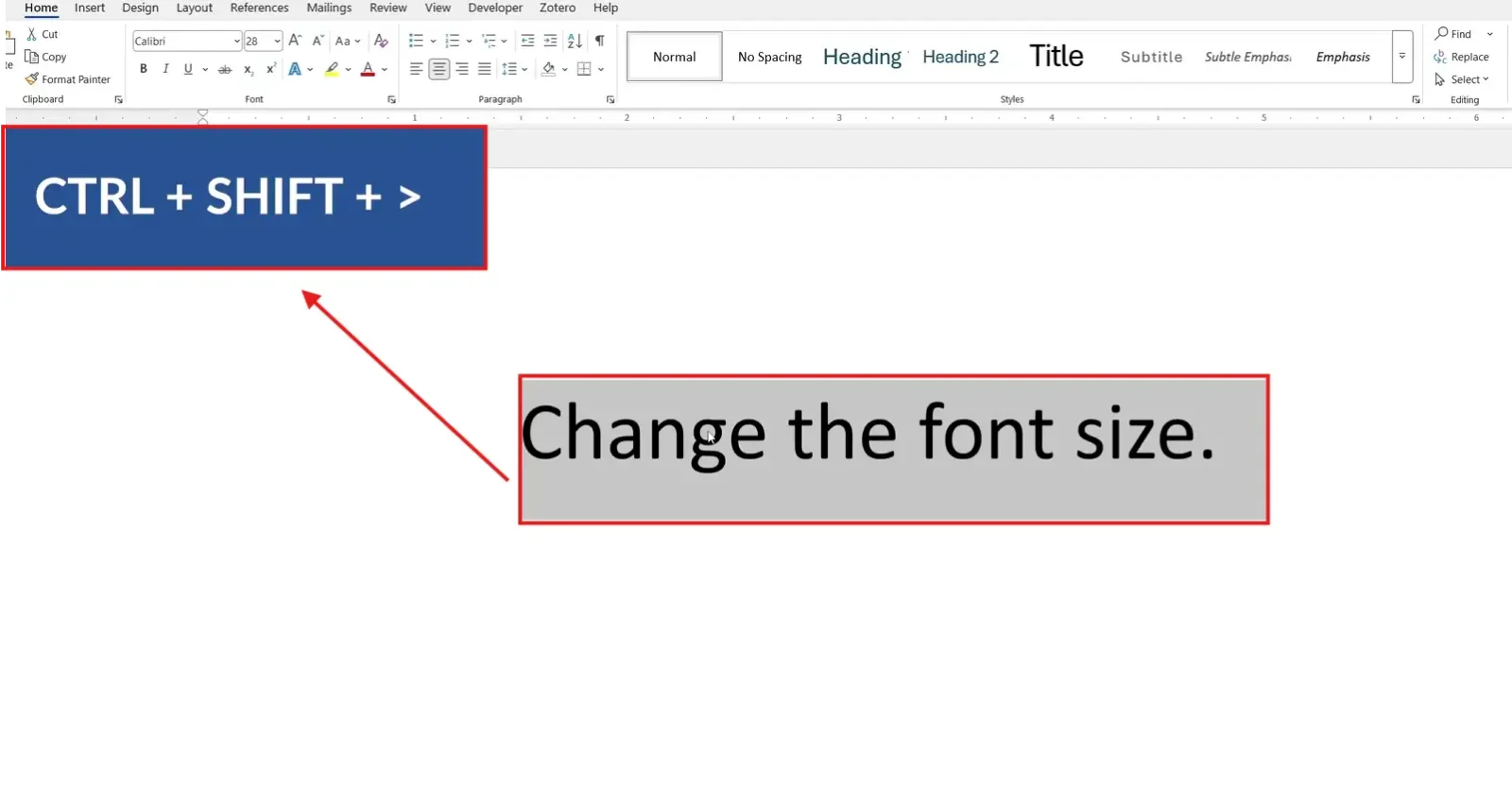1512x789 pixels.
Task: Shrink font size with the smaller A icon
Action: 318,41
